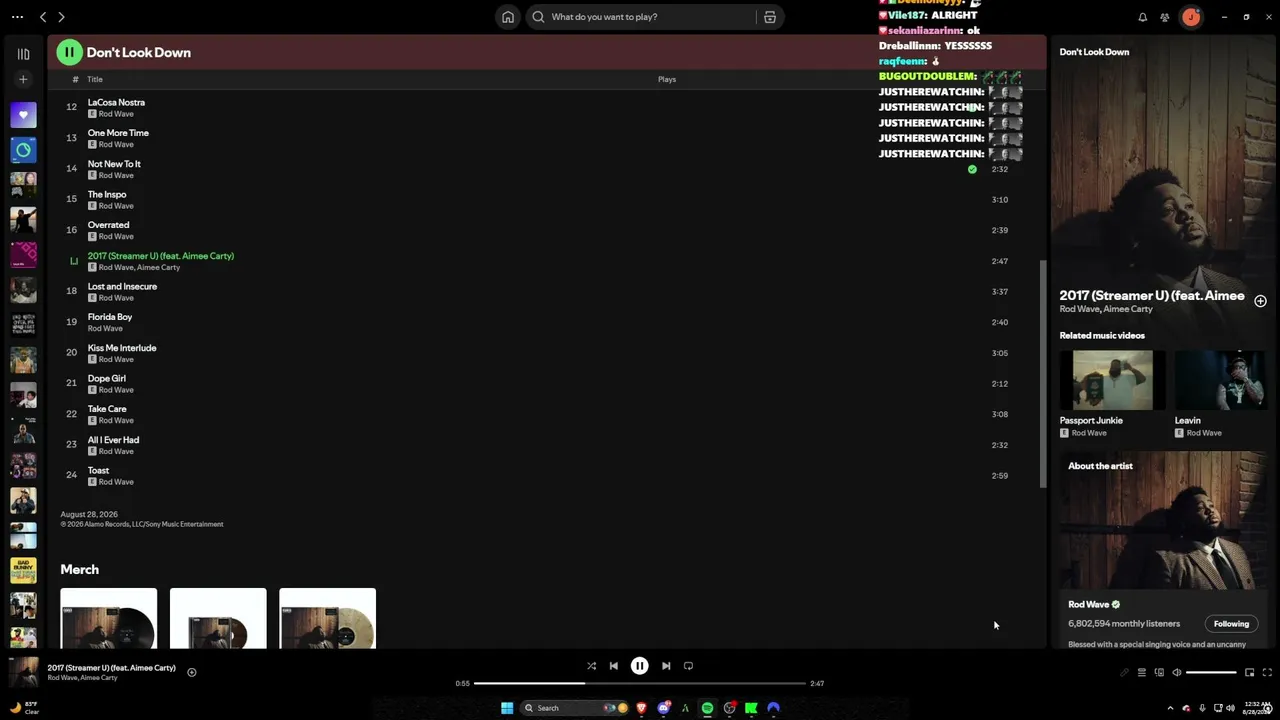1280x720 pixels.
Task: Select track 'The Inspo'
Action: 107,195
